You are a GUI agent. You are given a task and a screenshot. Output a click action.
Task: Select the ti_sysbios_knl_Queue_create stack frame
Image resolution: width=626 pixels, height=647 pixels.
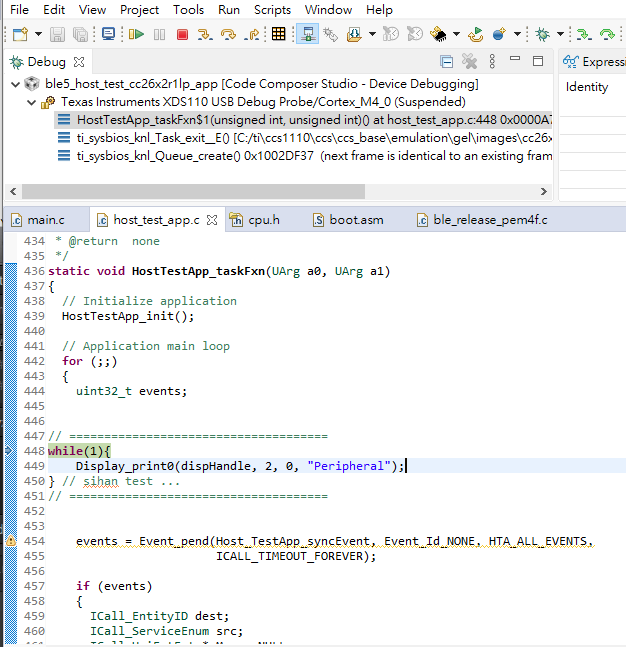[x=303, y=156]
